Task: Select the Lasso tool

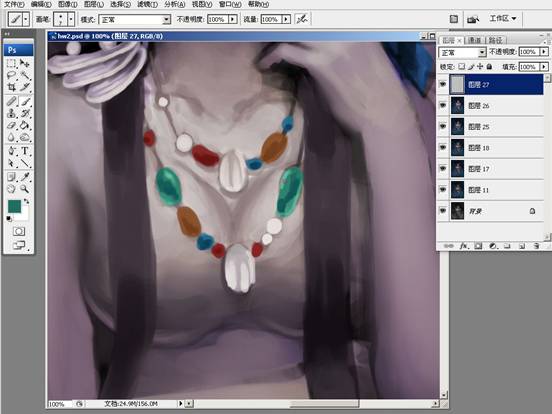Action: coord(11,75)
